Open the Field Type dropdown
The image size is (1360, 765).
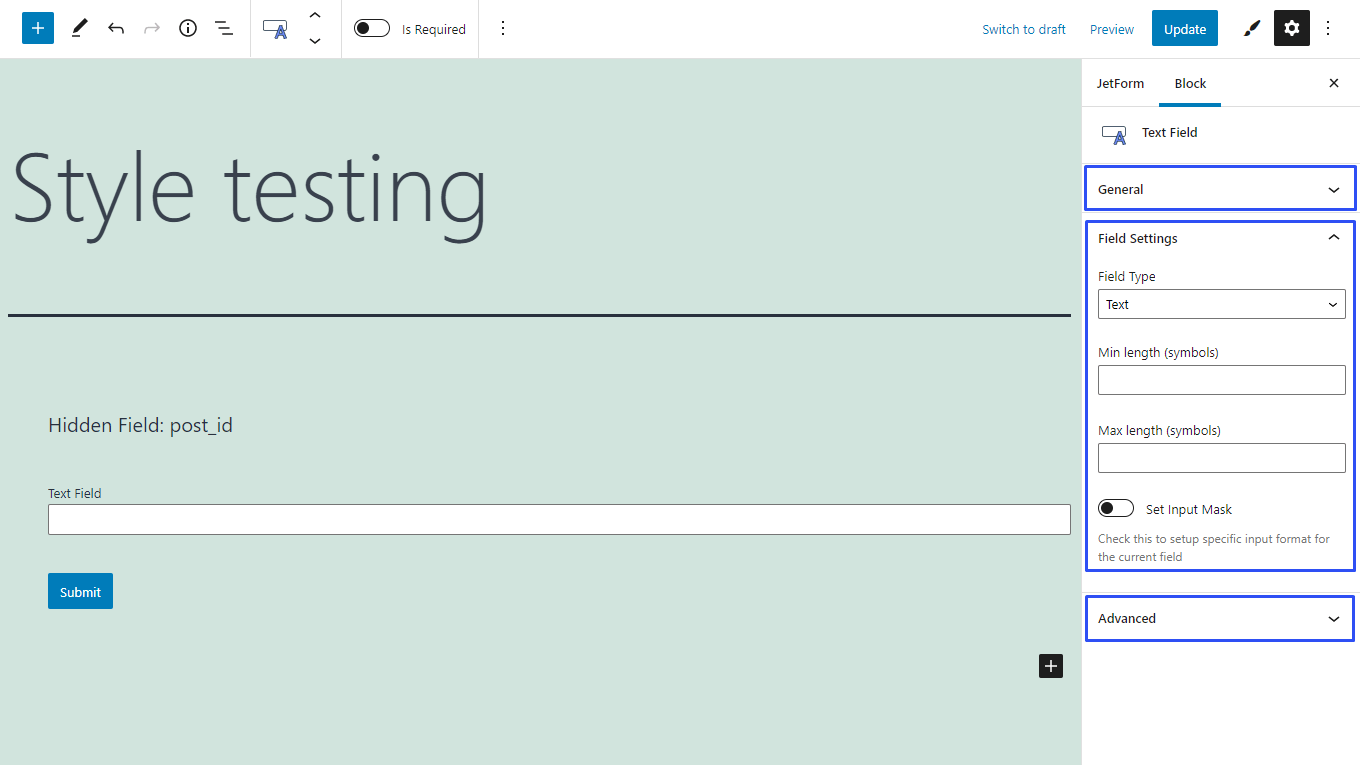pyautogui.click(x=1221, y=304)
